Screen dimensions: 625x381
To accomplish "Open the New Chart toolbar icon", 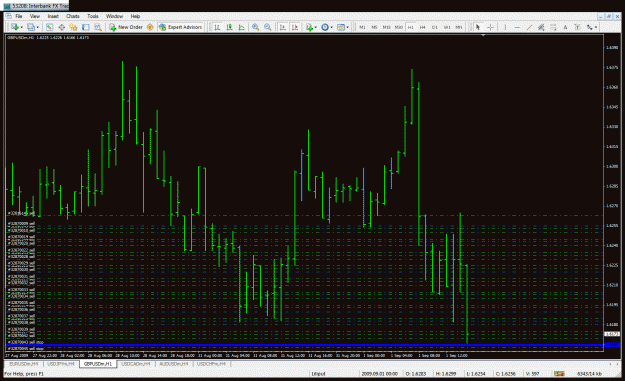I will pyautogui.click(x=15, y=27).
